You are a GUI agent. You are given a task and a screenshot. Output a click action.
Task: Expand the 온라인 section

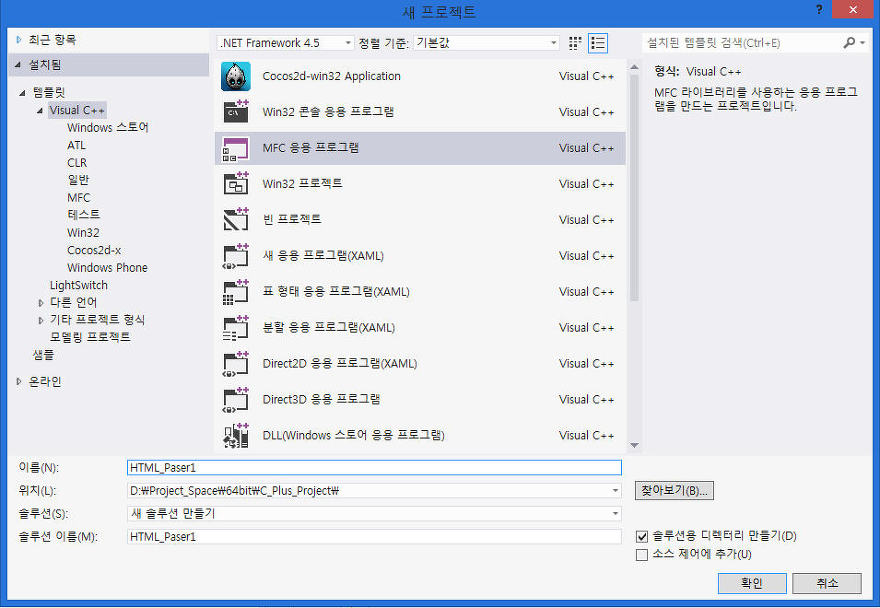coord(19,382)
